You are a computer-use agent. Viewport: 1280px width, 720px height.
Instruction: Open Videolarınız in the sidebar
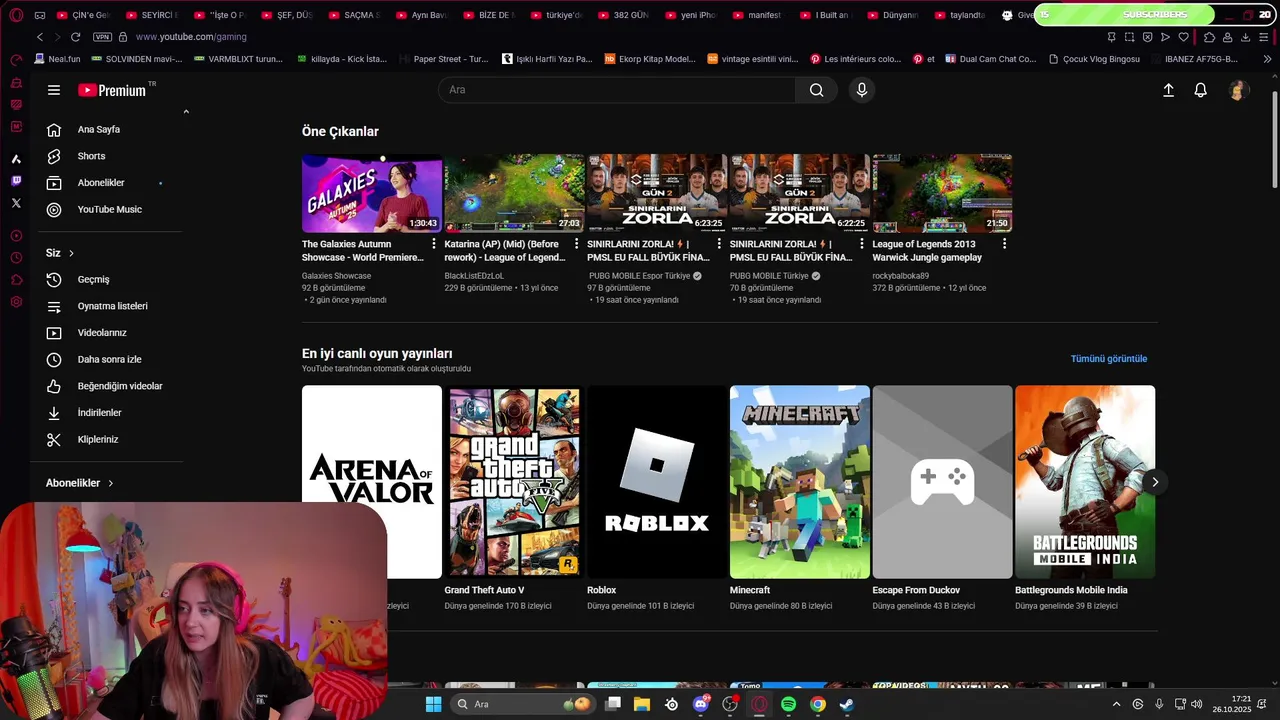(x=102, y=332)
